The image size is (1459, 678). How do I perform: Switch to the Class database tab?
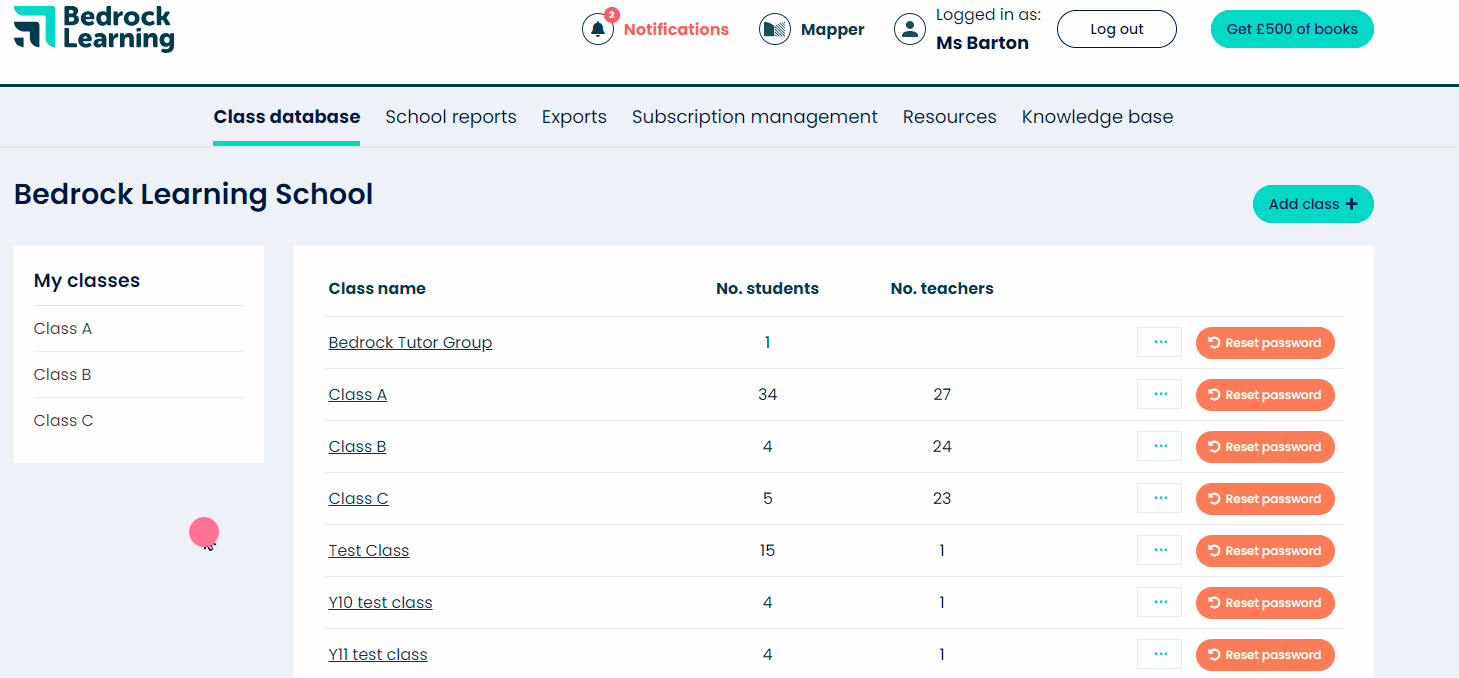pos(287,117)
